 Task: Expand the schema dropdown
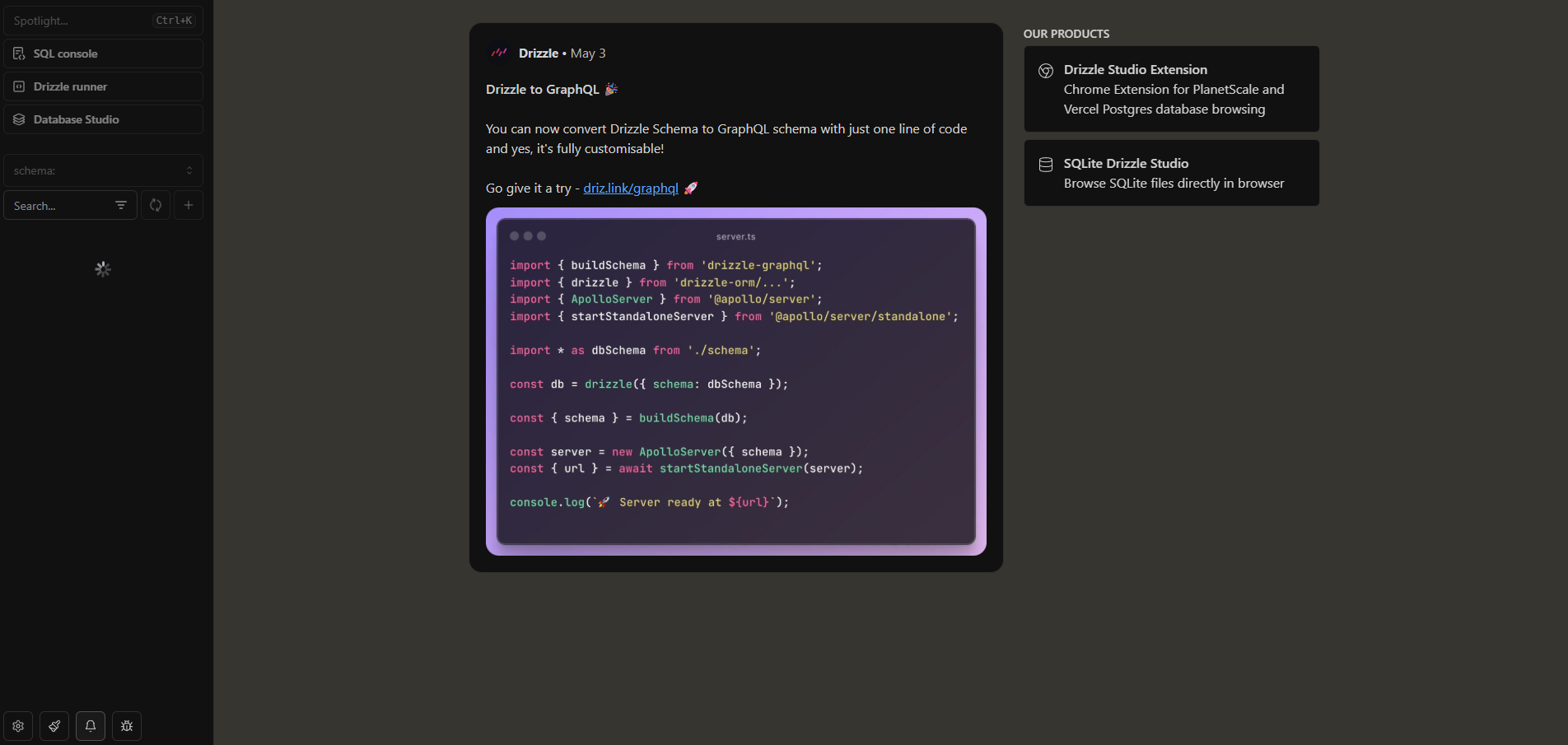103,170
